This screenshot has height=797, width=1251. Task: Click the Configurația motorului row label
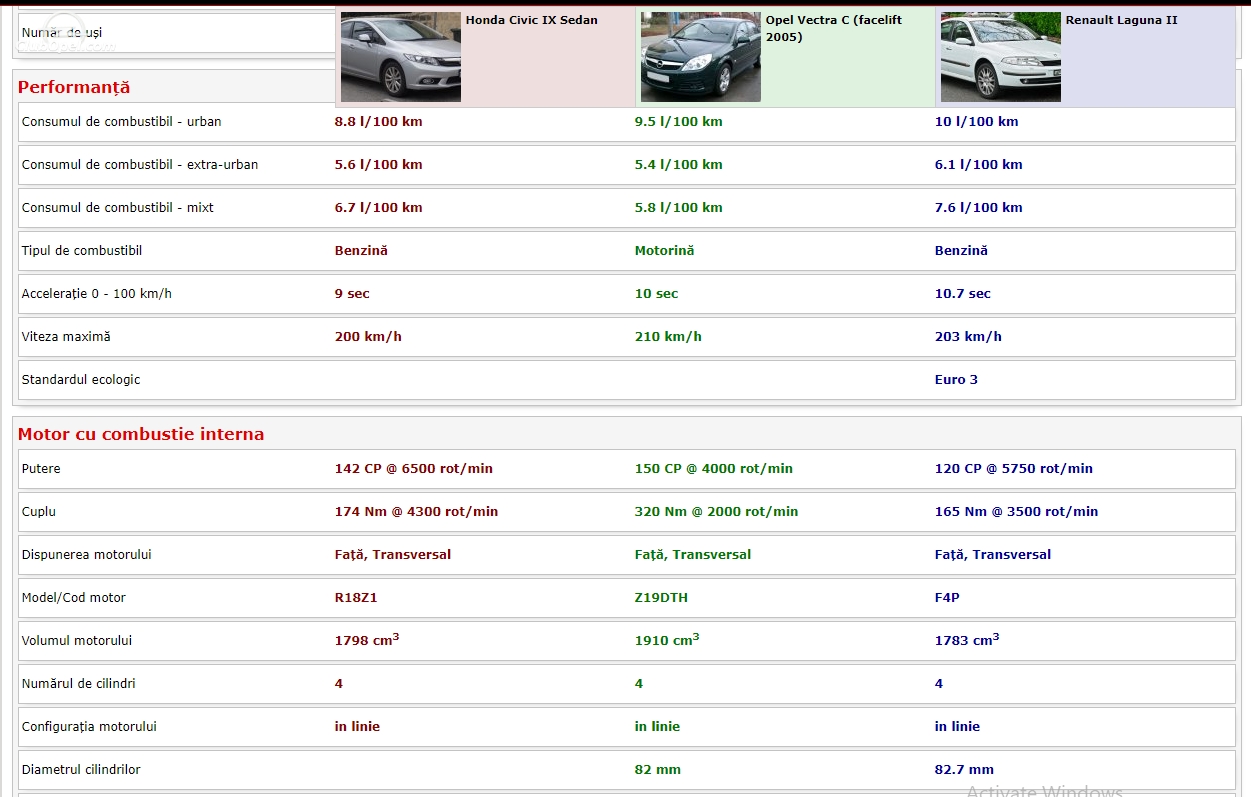[x=89, y=727]
